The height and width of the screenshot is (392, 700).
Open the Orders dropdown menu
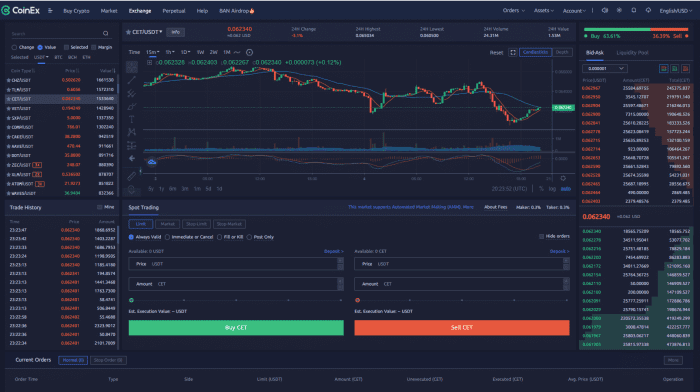(x=513, y=10)
